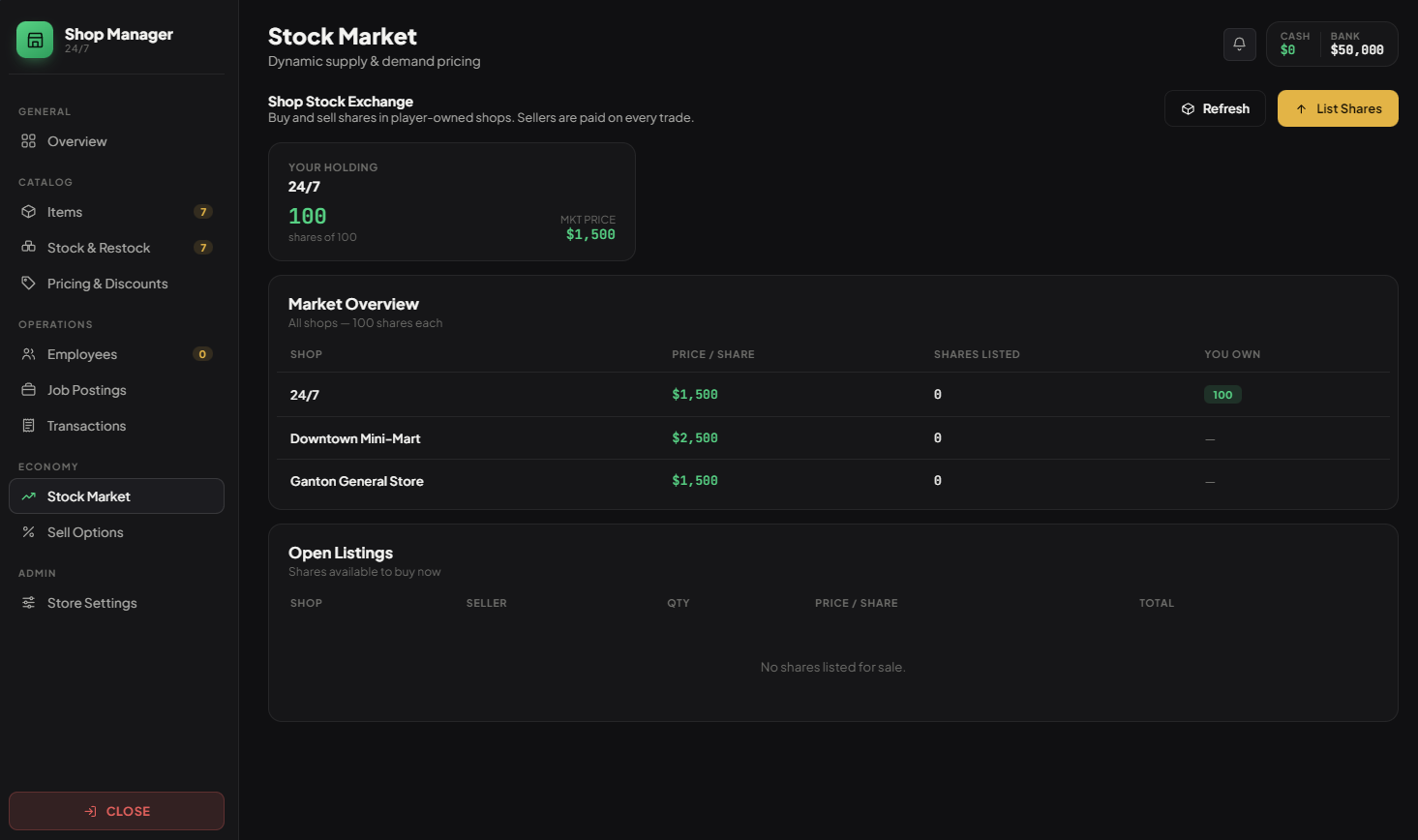This screenshot has height=840, width=1418.
Task: Click the Ganton General Store $1,500 price
Action: click(695, 481)
